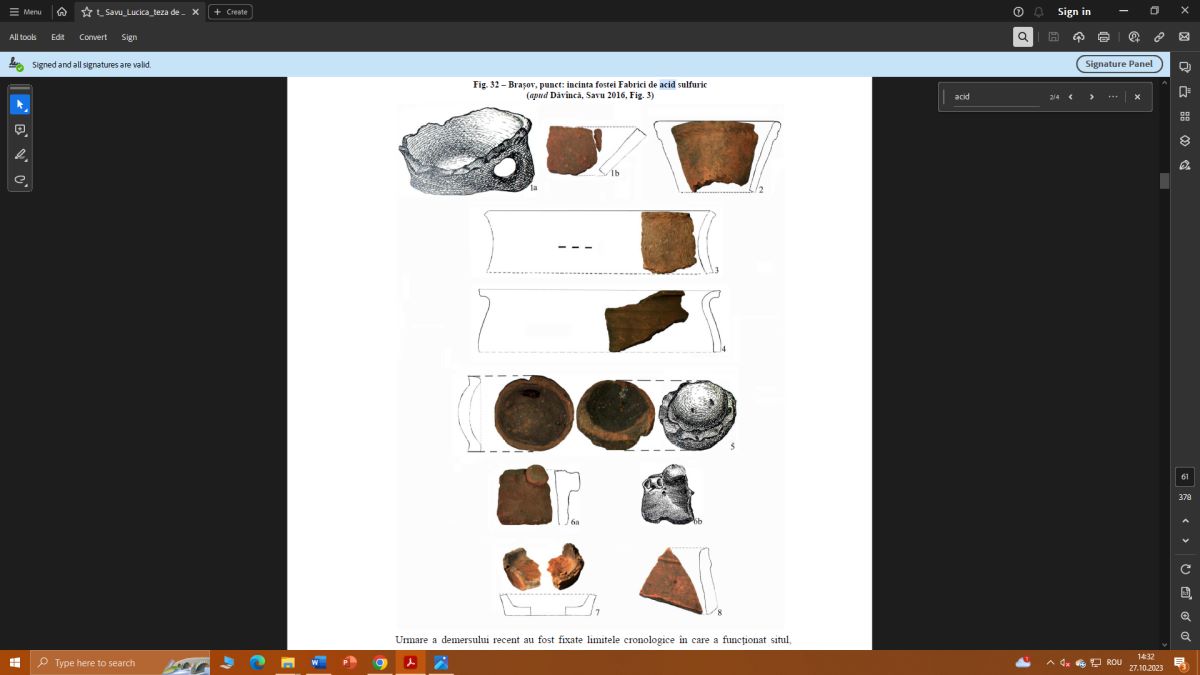Viewport: 1200px width, 675px height.
Task: Open the Signature Panel
Action: pos(1119,64)
